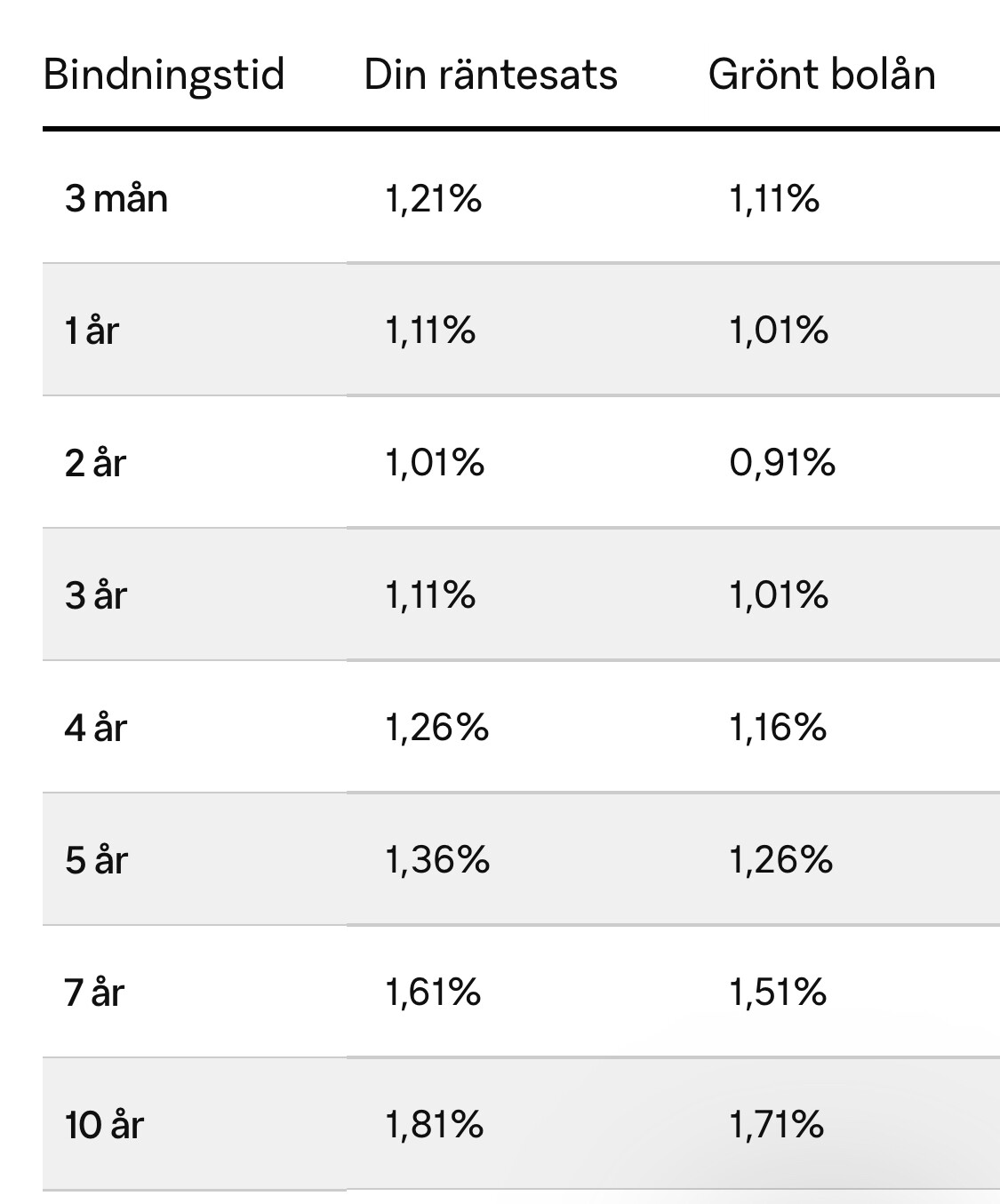Screen dimensions: 1000x1204
Task: Select the 2 år row label
Action: click(x=95, y=463)
